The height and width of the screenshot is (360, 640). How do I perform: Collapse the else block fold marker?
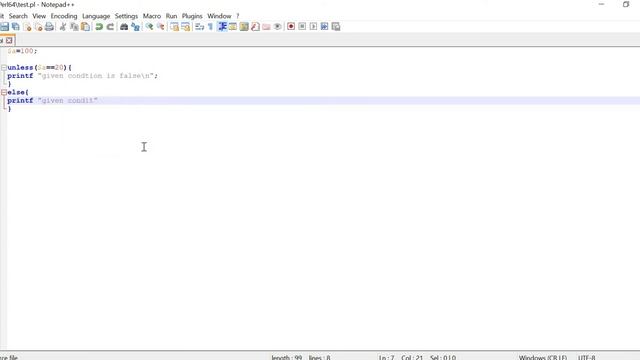pos(4,92)
